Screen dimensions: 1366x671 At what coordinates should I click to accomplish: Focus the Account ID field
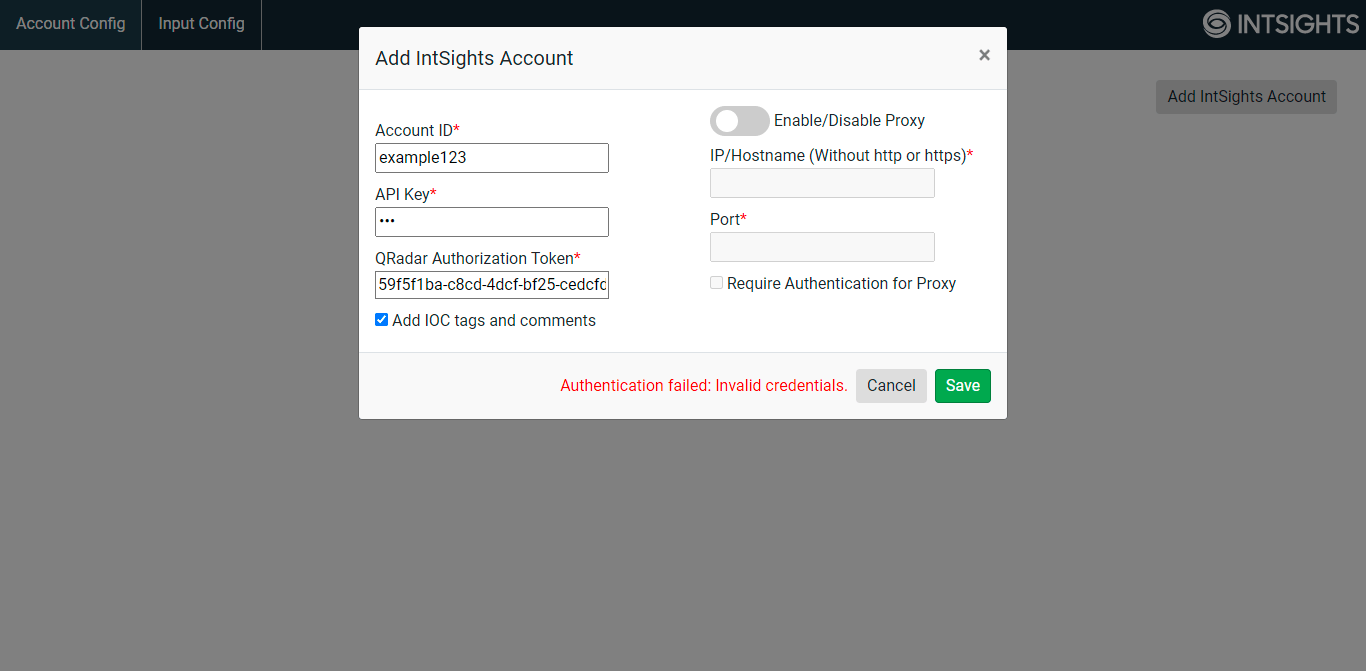click(492, 158)
